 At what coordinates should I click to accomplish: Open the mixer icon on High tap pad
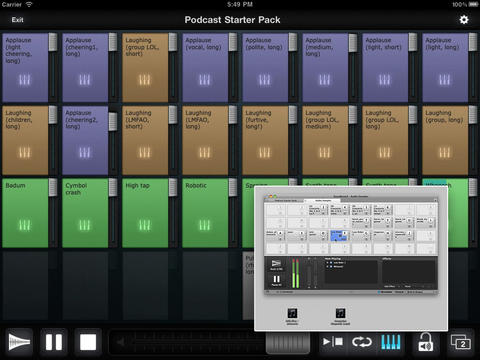click(144, 225)
